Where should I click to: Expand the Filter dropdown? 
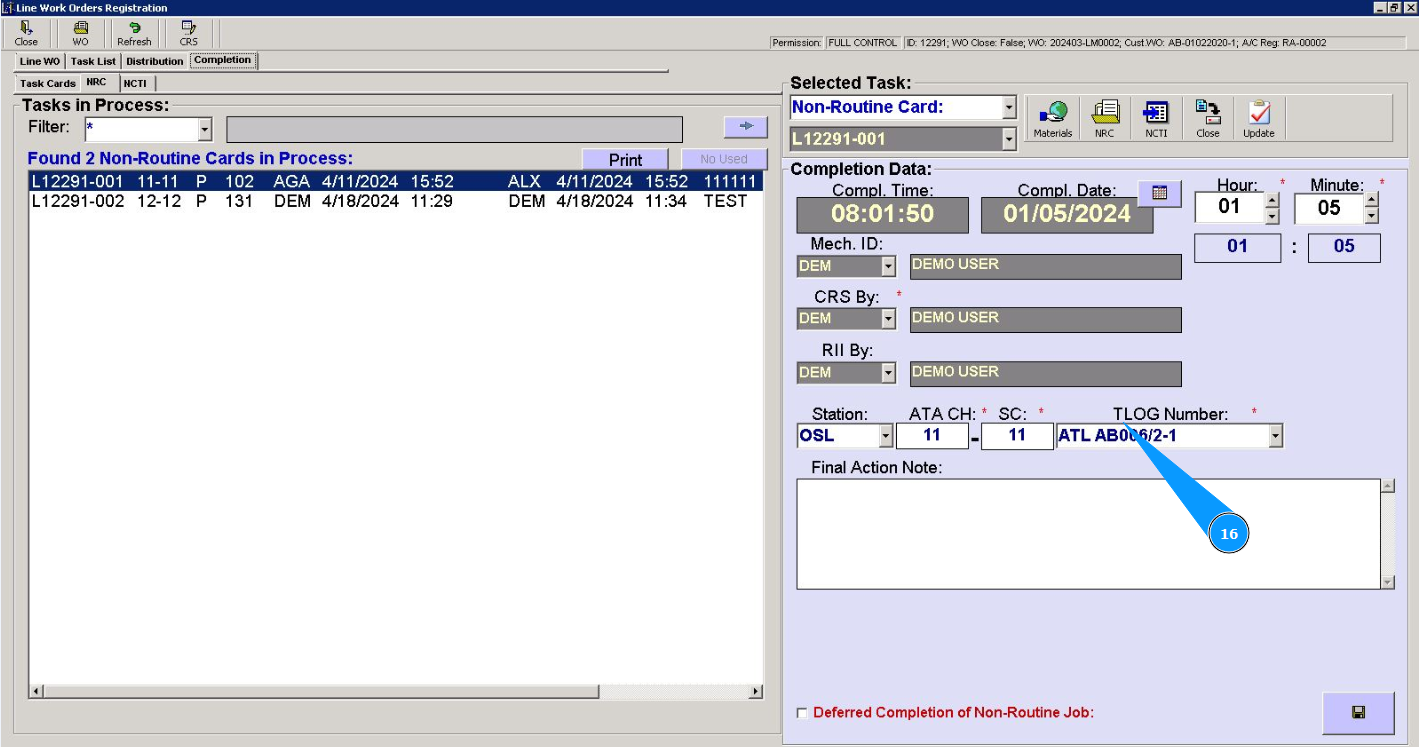(205, 129)
